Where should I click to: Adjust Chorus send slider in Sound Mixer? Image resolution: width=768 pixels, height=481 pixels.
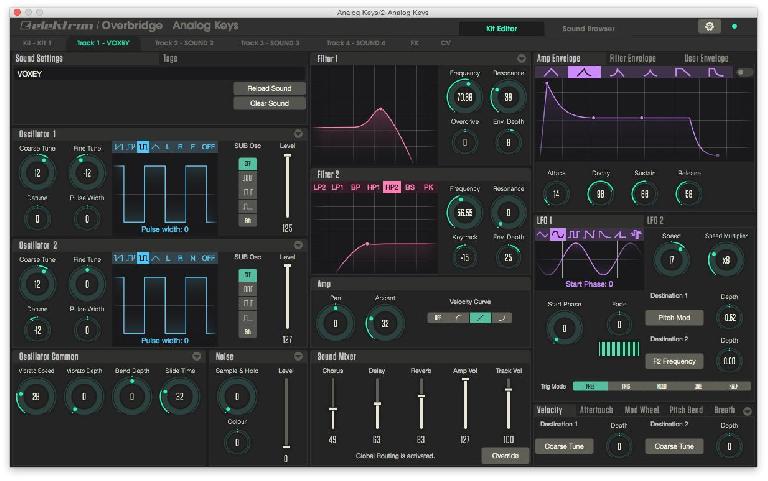pyautogui.click(x=333, y=405)
